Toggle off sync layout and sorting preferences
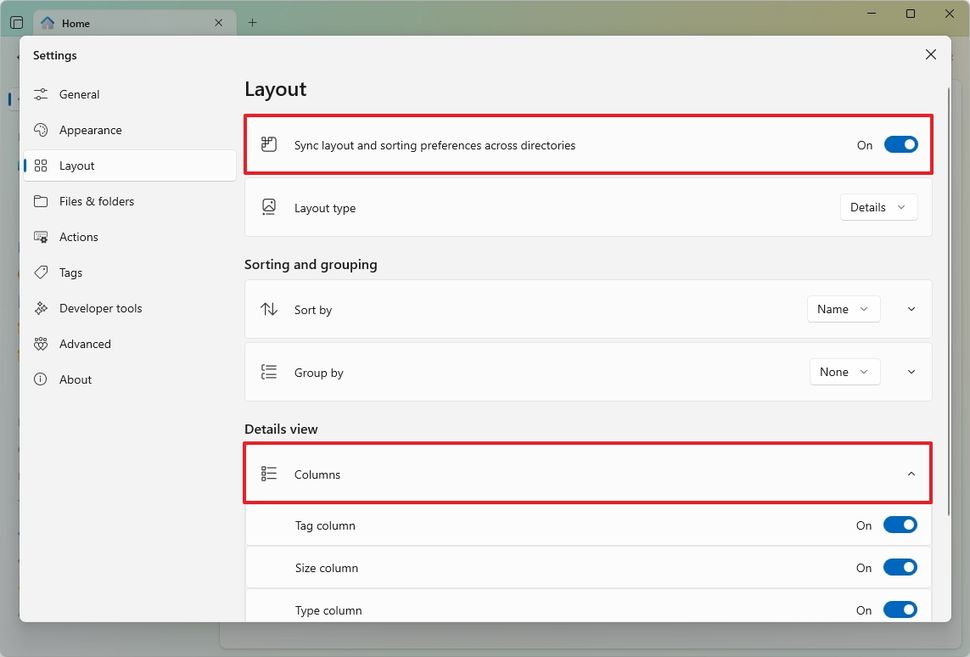Viewport: 970px width, 657px height. (900, 144)
